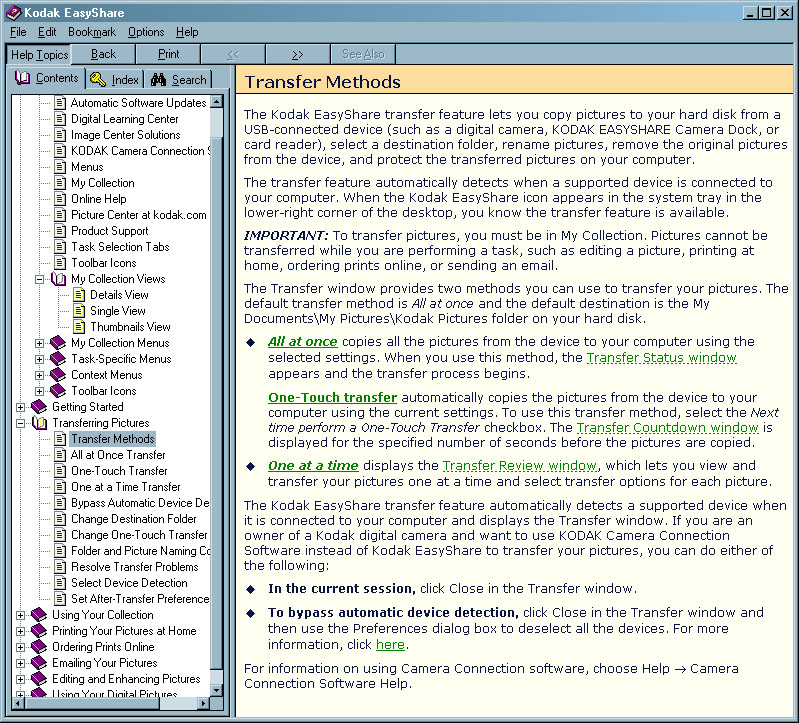This screenshot has height=723, width=799.
Task: Click the page icon next to Product Support
Action: (x=59, y=231)
